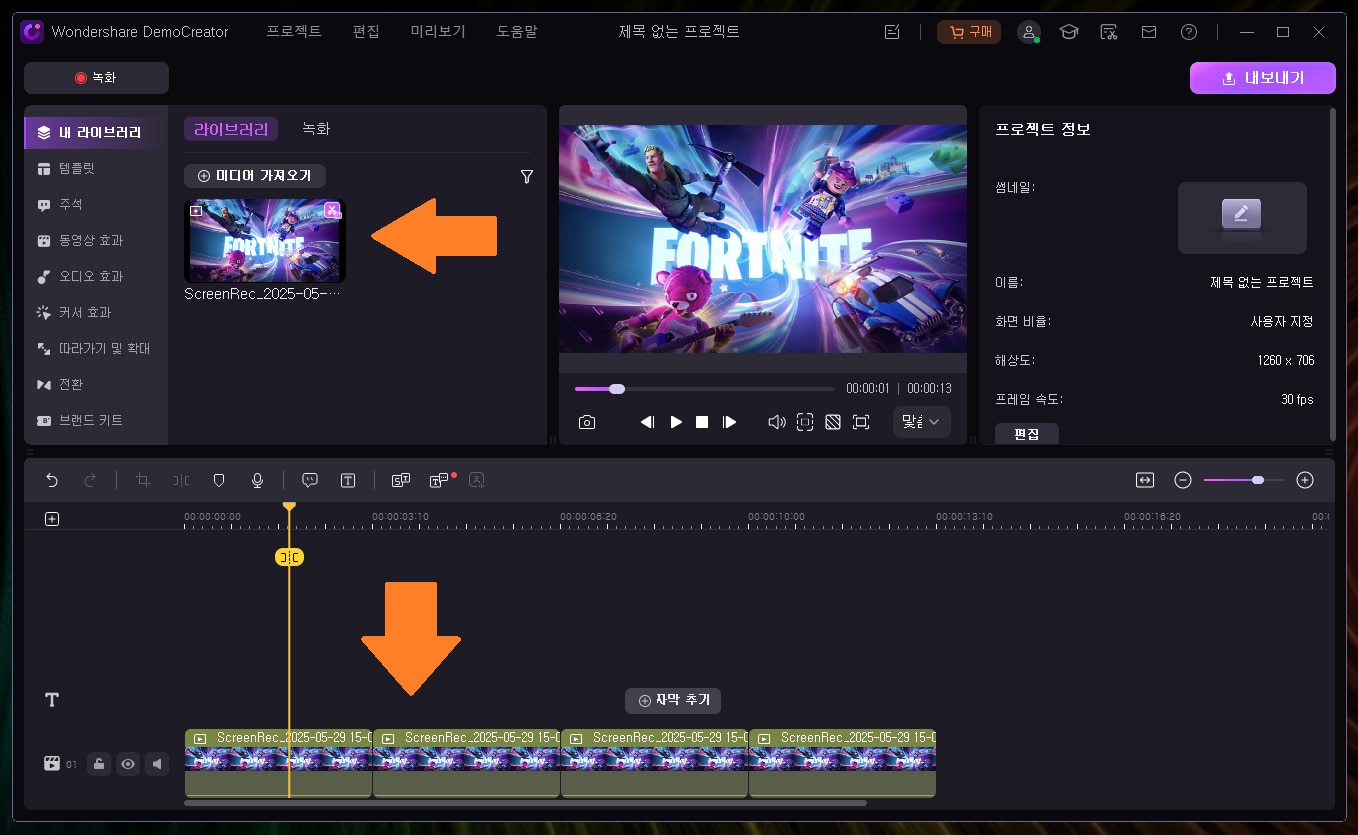Open the 도움말 menu

click(x=517, y=31)
